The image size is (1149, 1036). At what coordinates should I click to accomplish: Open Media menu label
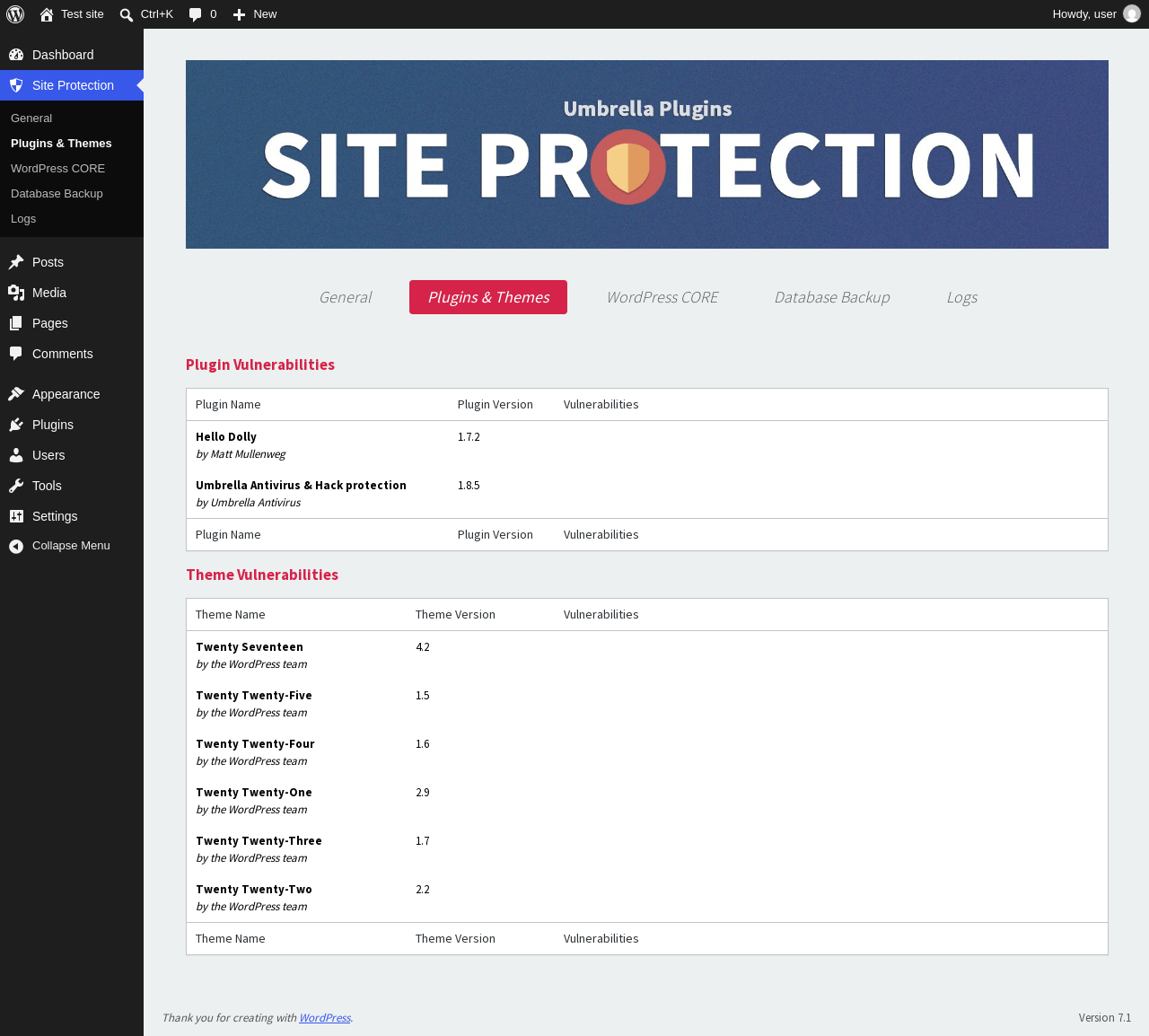click(x=49, y=293)
